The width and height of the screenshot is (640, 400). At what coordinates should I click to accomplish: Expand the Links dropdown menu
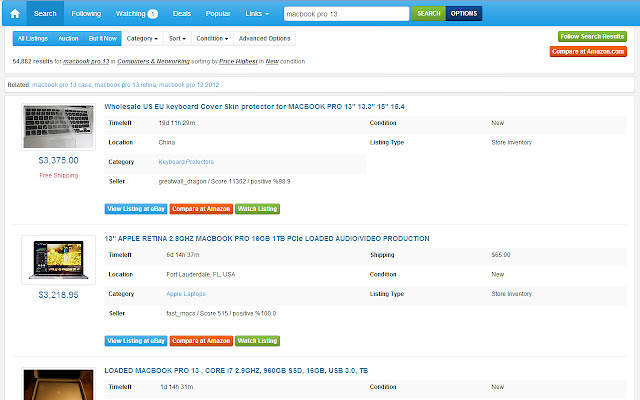pyautogui.click(x=257, y=13)
